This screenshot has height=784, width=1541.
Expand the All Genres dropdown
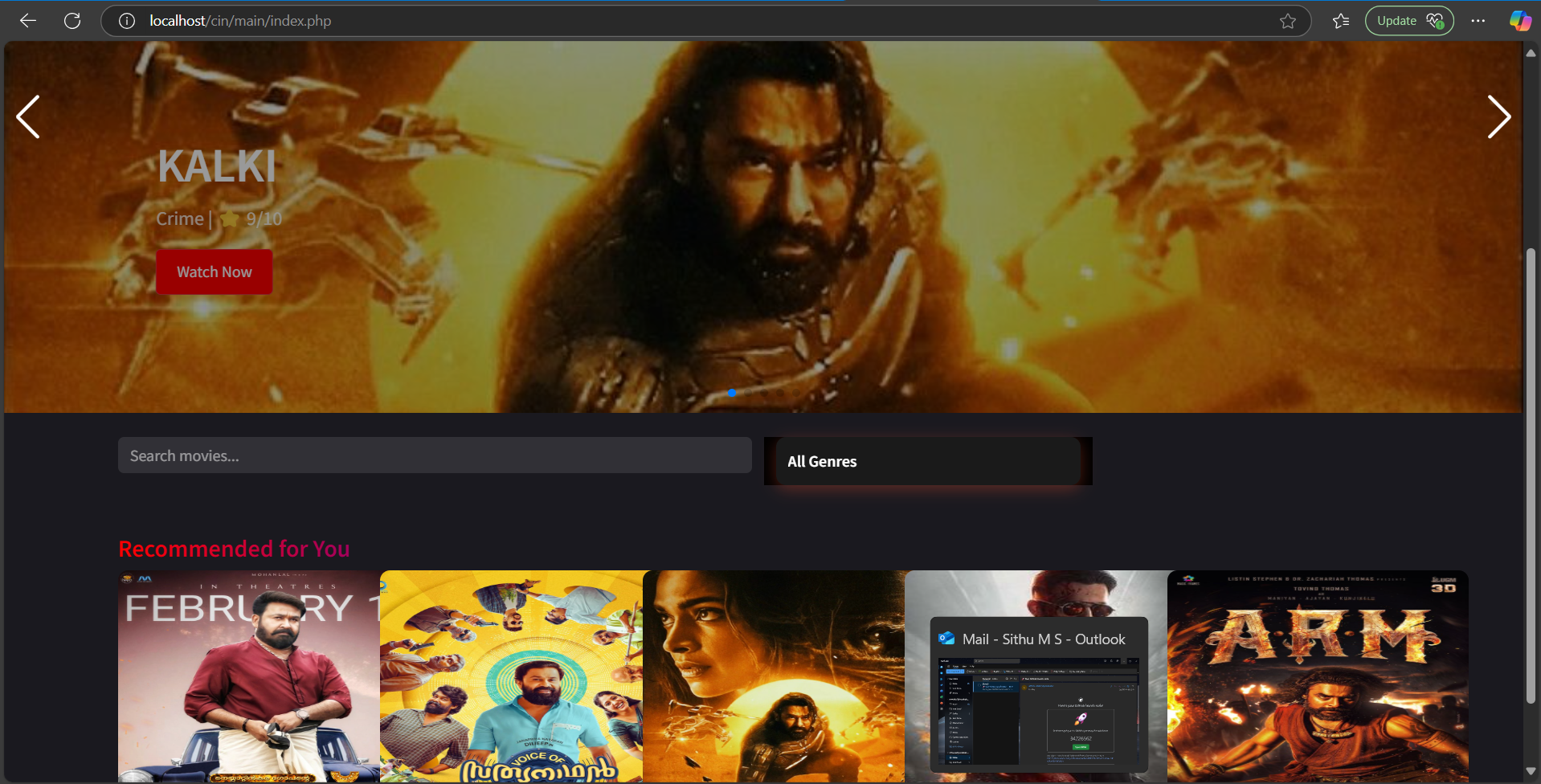coord(927,461)
